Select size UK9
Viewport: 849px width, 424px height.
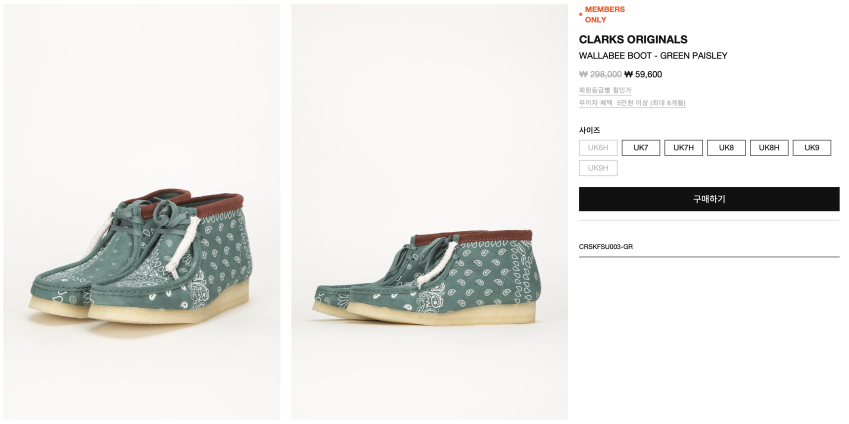(x=811, y=148)
